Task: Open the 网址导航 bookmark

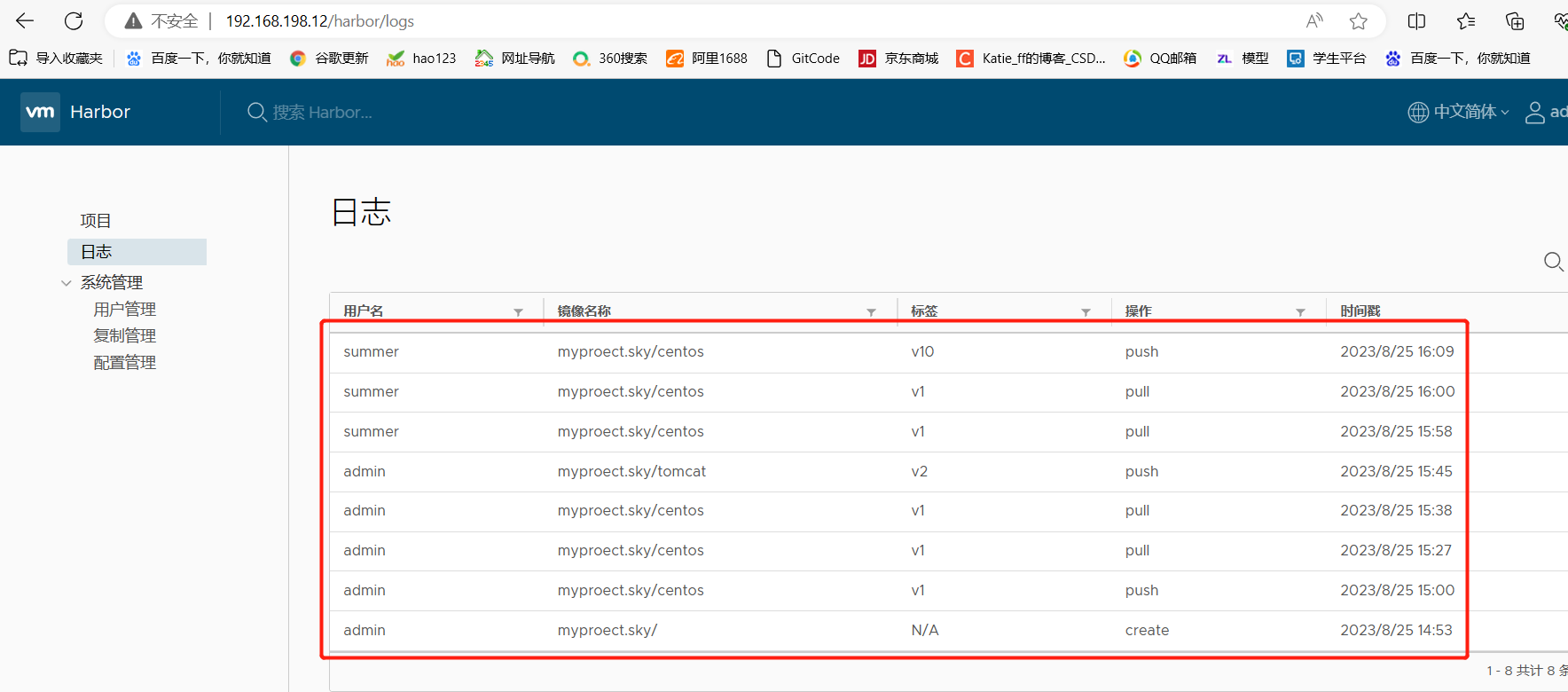Action: click(514, 58)
